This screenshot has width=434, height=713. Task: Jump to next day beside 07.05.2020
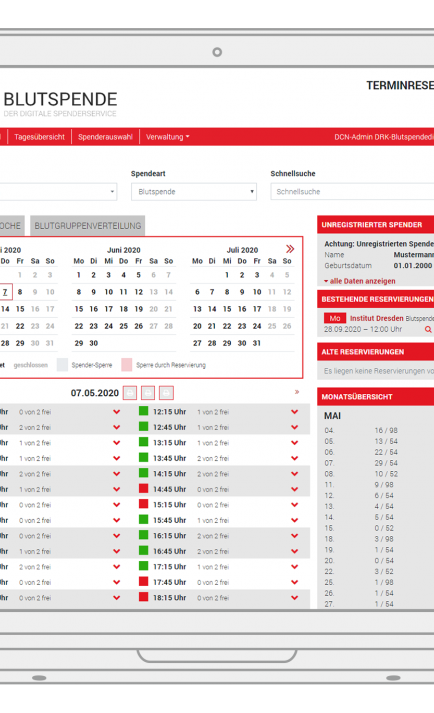coord(297,392)
